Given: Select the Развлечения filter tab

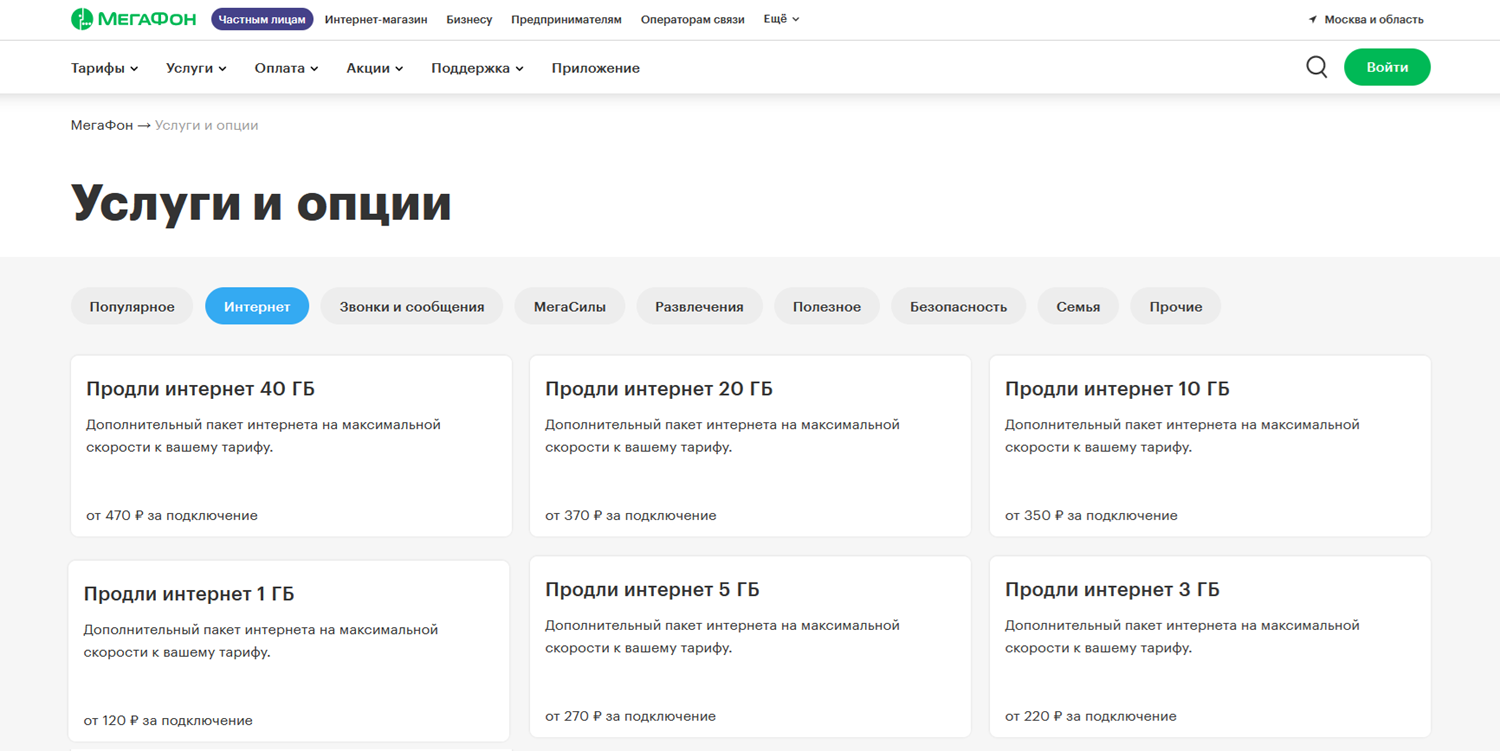Looking at the screenshot, I should 699,307.
